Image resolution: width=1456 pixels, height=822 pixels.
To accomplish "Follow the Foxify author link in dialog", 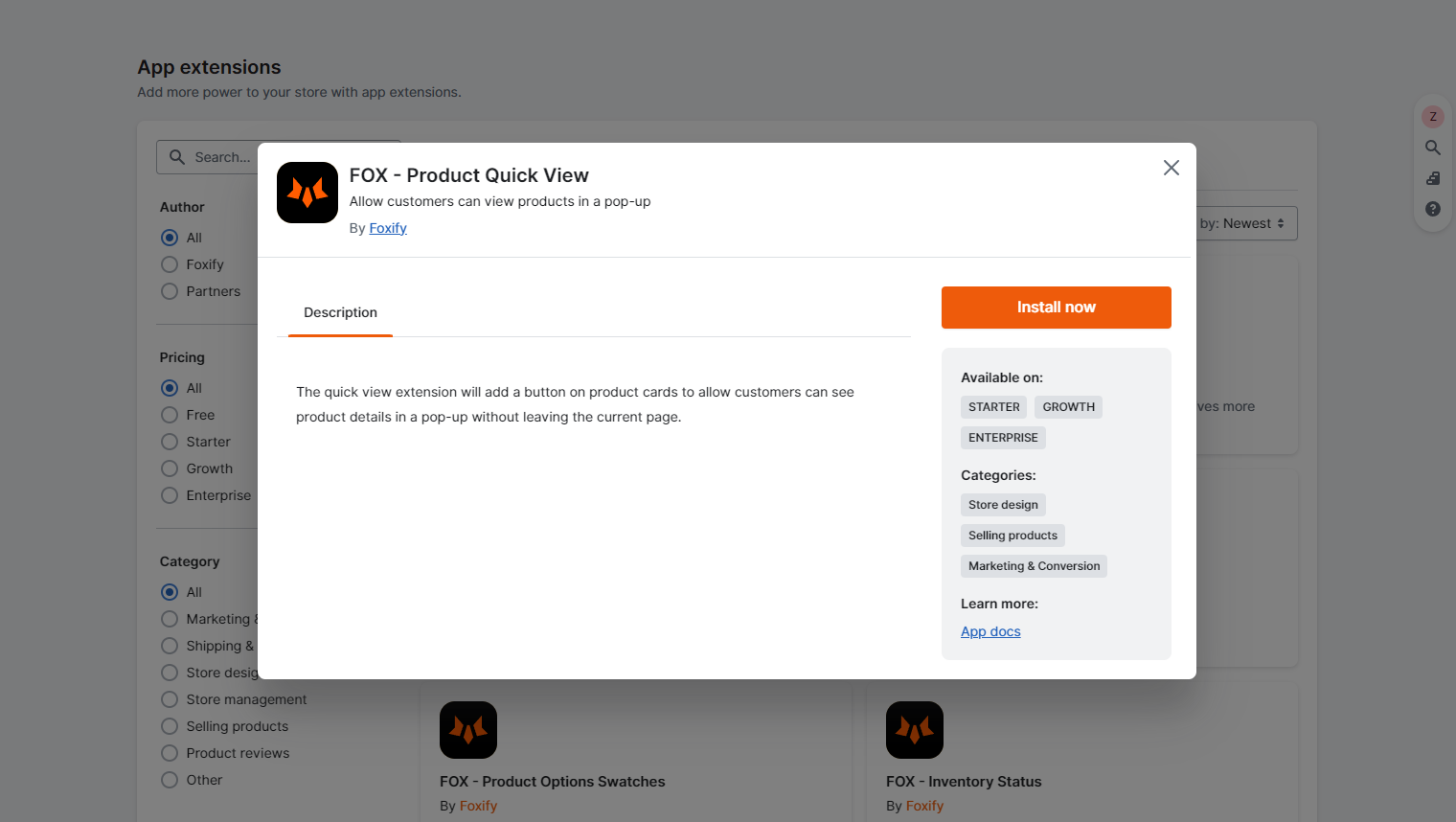I will click(x=388, y=228).
